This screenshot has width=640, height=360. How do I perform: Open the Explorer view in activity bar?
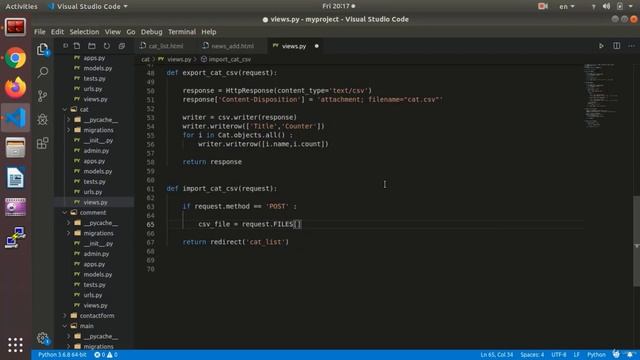[x=42, y=49]
